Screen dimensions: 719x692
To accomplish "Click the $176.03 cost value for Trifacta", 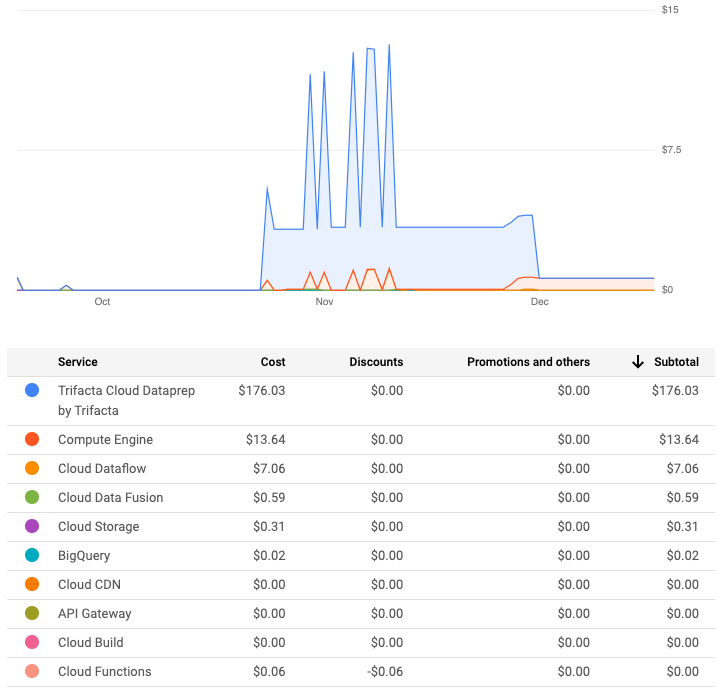I will click(261, 390).
